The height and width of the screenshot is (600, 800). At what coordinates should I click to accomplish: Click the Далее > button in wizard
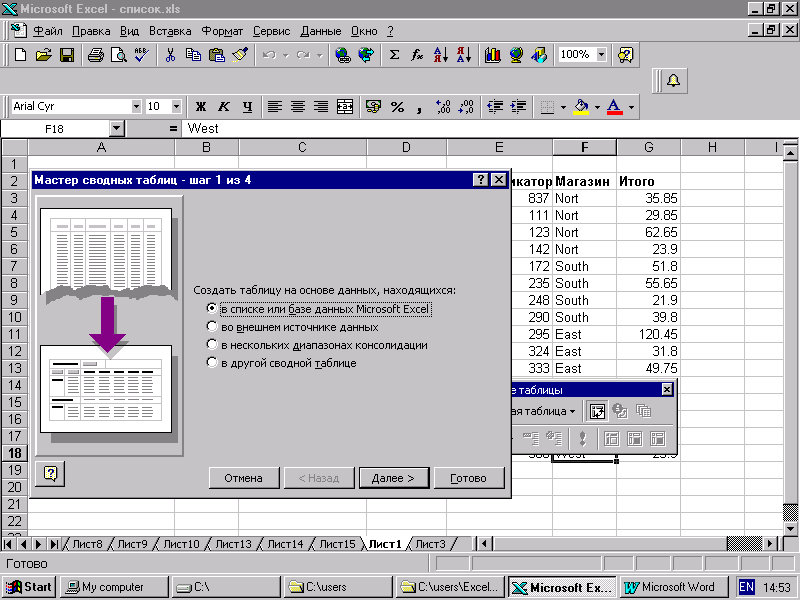(x=393, y=478)
